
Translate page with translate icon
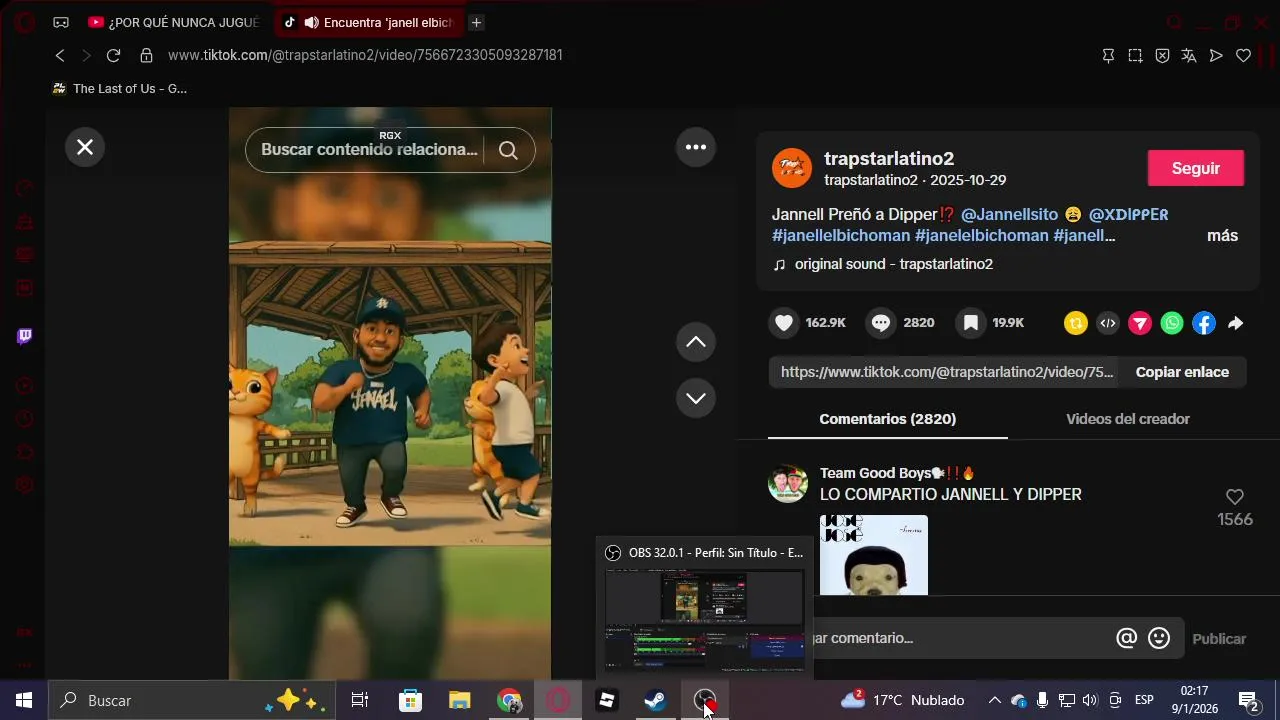pyautogui.click(x=1189, y=56)
